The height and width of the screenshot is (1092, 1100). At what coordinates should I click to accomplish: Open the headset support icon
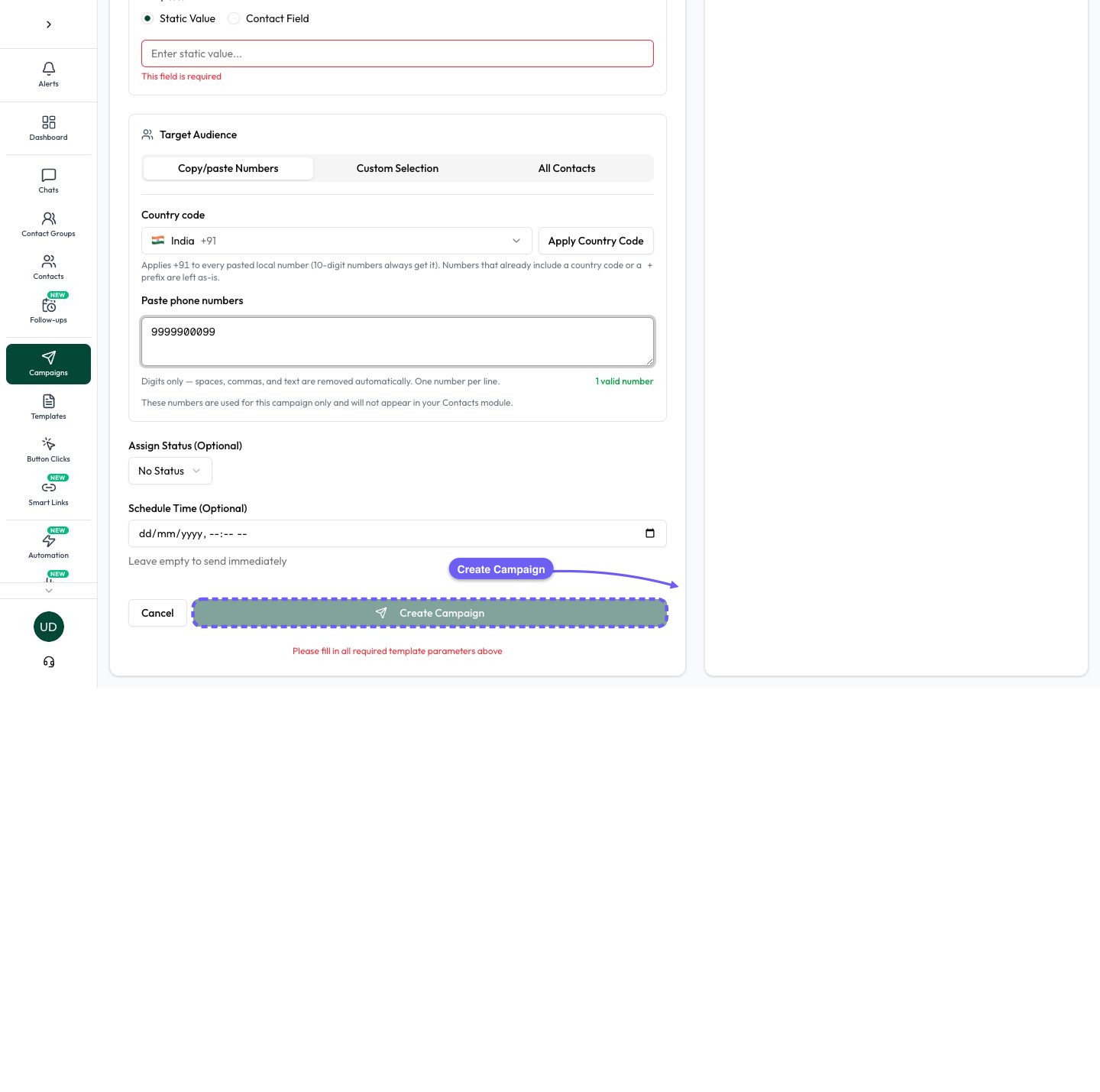[x=49, y=663]
